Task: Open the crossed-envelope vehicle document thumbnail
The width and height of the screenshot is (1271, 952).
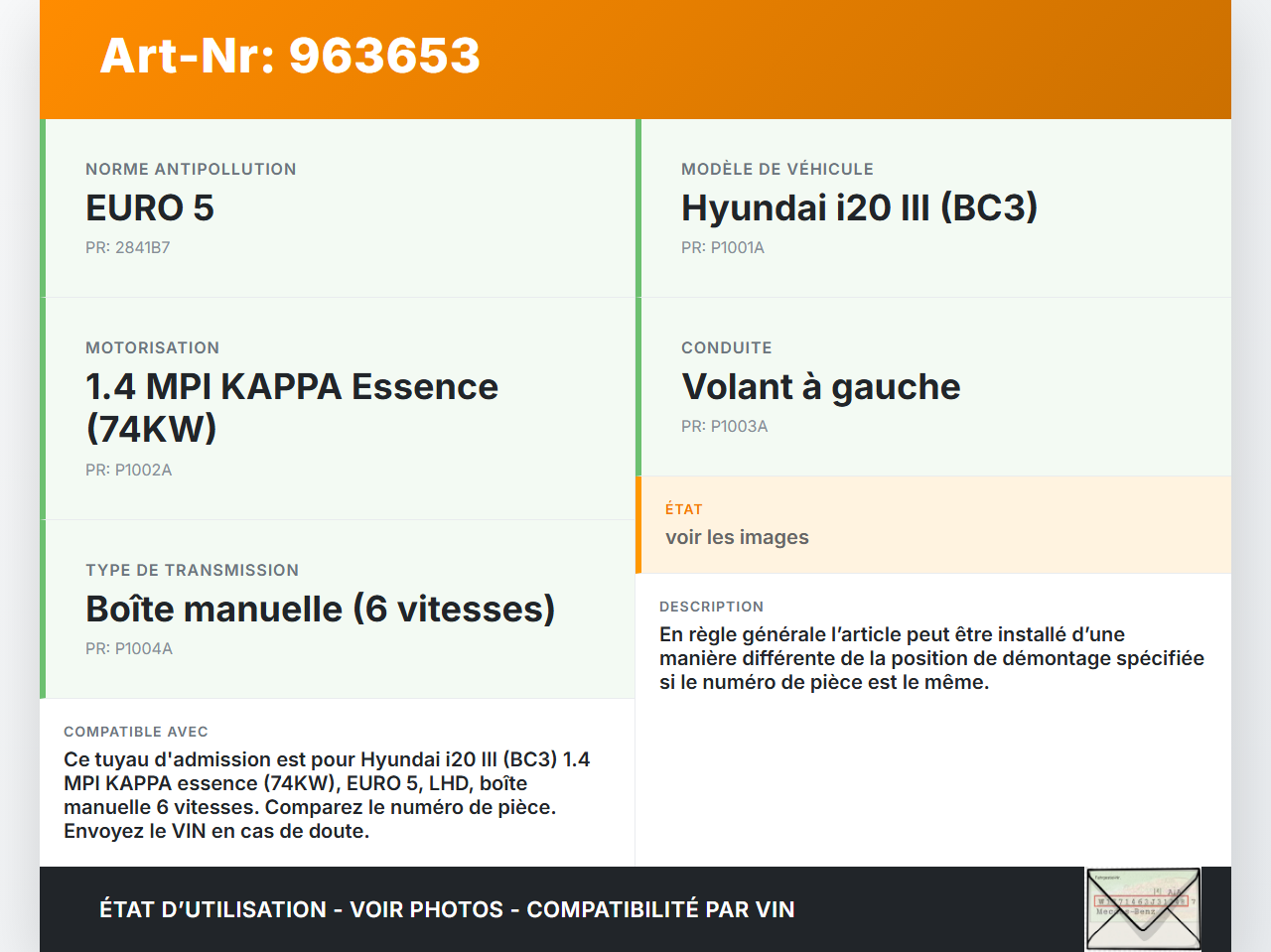Action: click(x=1142, y=908)
